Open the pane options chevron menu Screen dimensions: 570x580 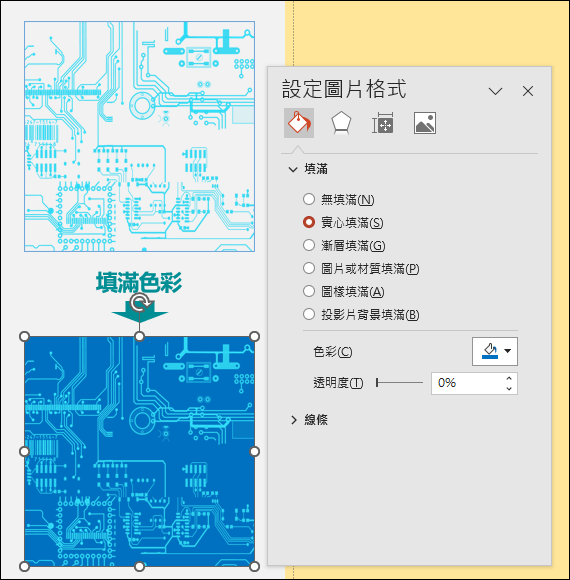tap(495, 91)
